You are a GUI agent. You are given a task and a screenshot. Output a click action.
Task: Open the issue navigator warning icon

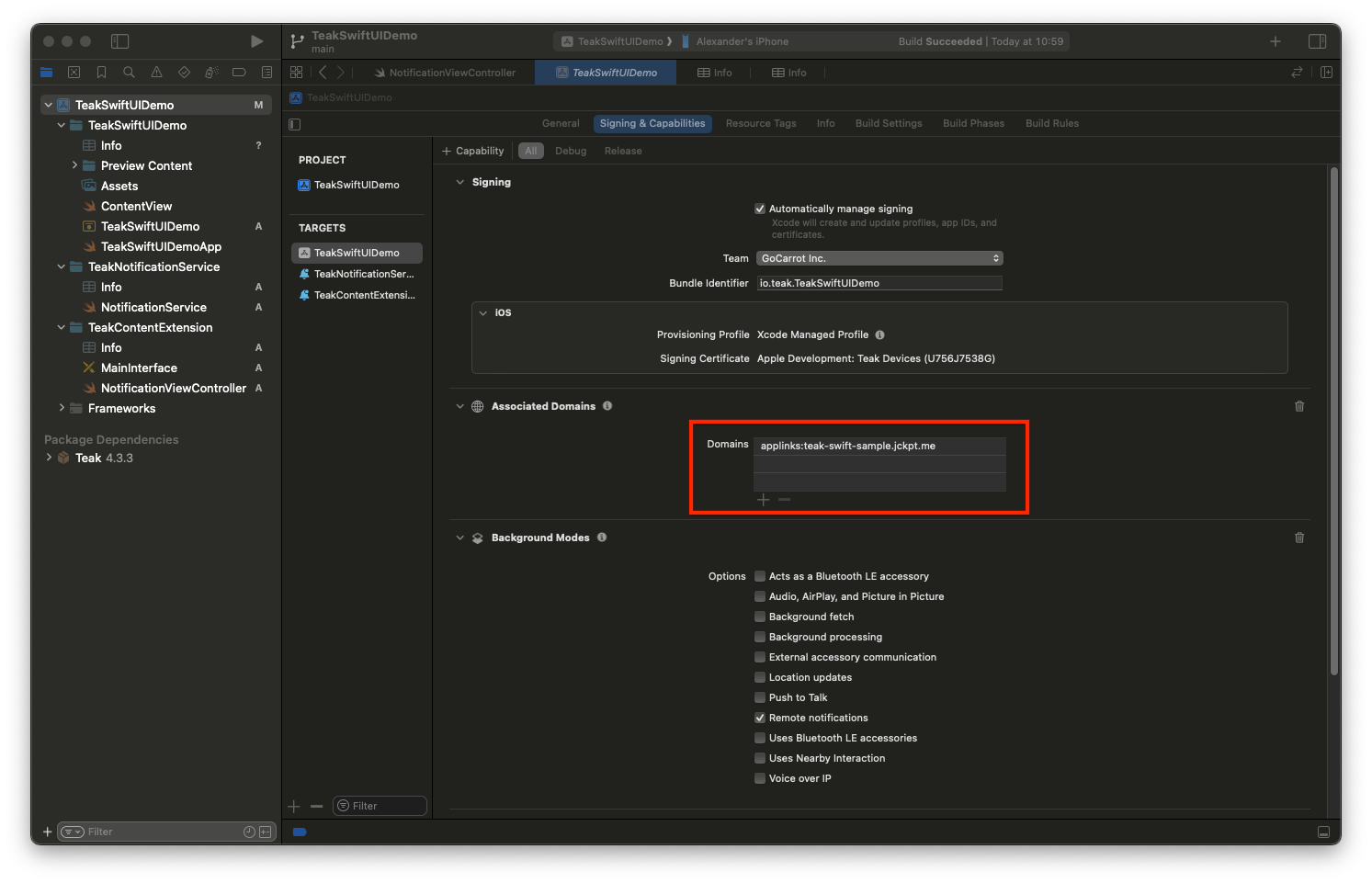pyautogui.click(x=156, y=73)
